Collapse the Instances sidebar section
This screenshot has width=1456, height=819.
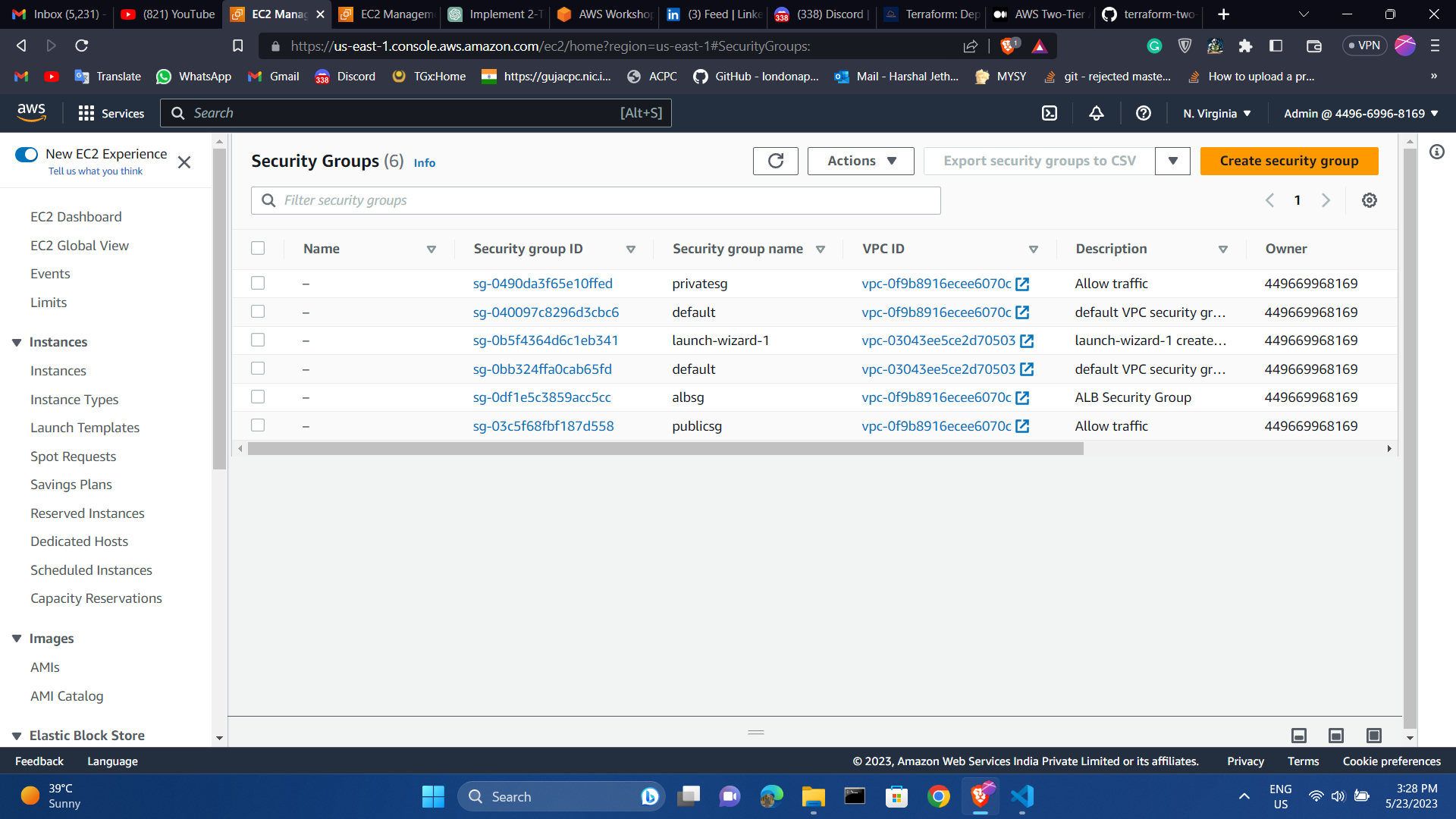point(17,342)
